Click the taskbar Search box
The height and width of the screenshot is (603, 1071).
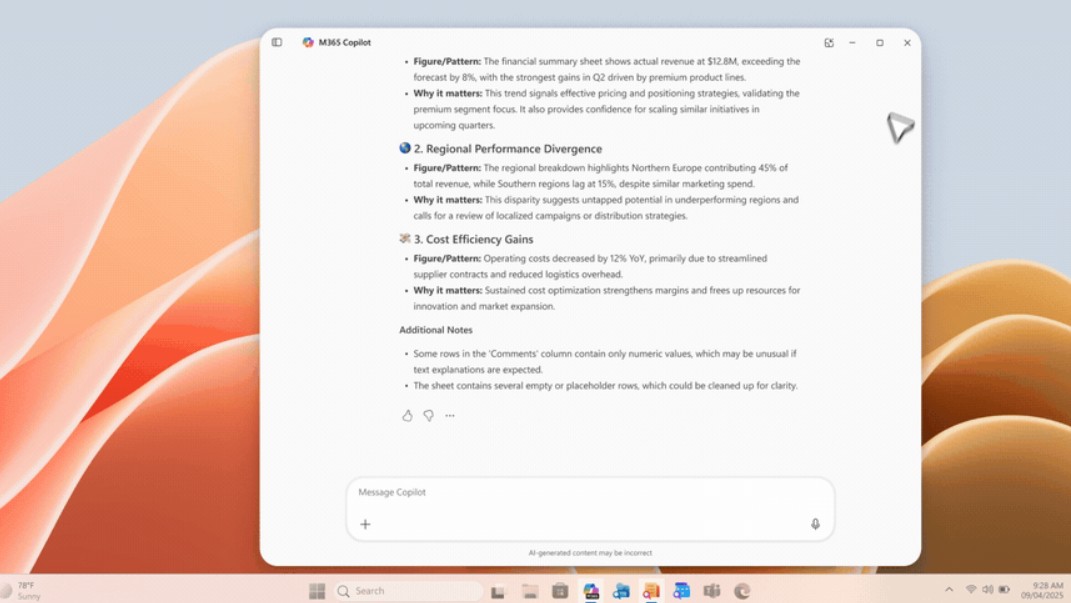coord(408,591)
